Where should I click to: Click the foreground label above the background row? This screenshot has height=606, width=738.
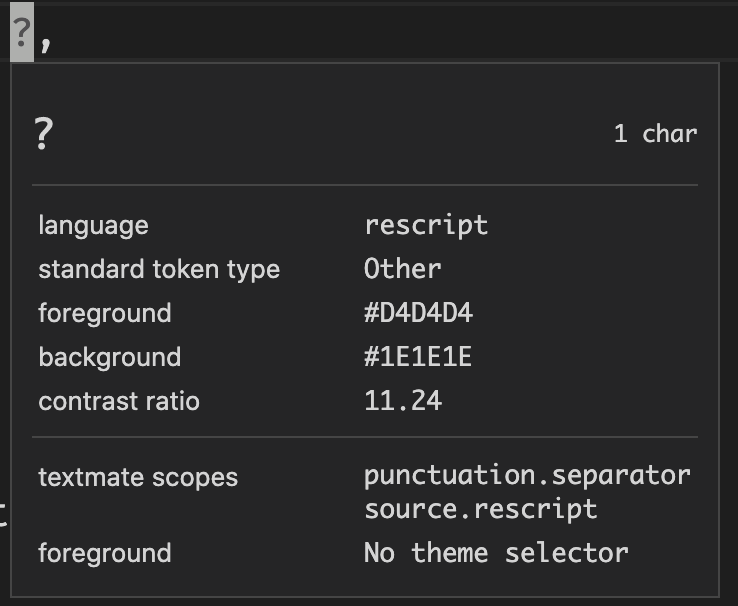pyautogui.click(x=105, y=313)
